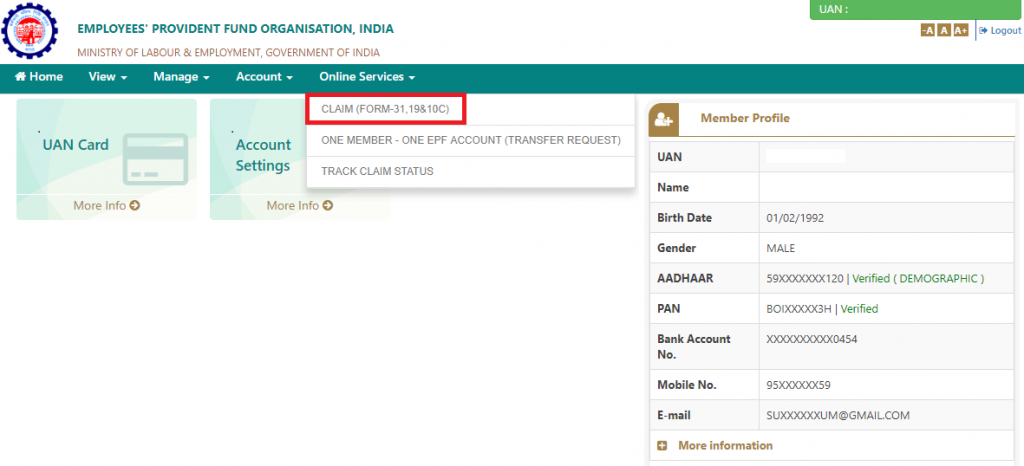Image resolution: width=1024 pixels, height=466 pixels.
Task: Open the View dropdown menu
Action: click(x=108, y=77)
